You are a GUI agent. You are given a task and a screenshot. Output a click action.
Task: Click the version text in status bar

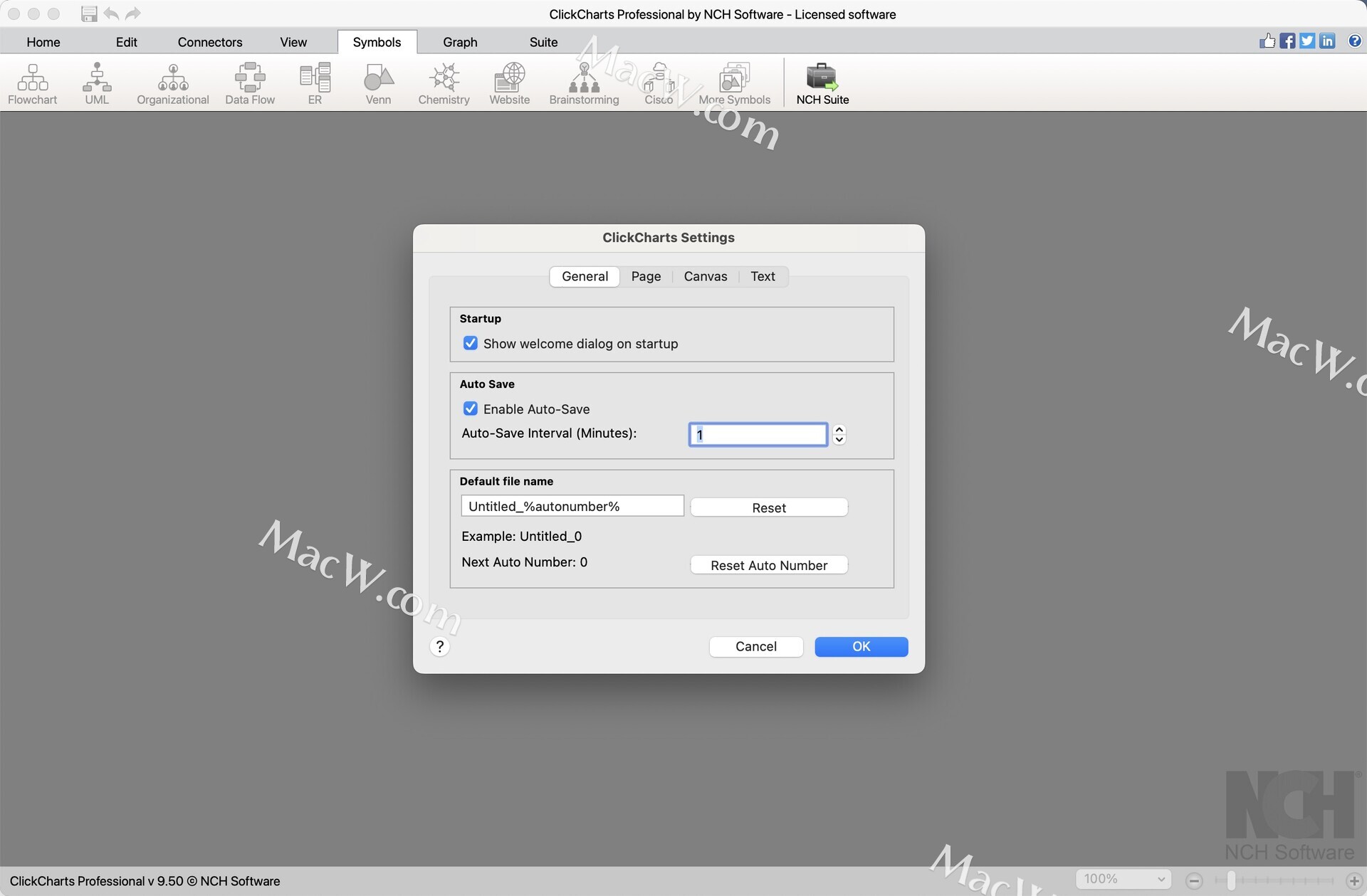[x=145, y=881]
